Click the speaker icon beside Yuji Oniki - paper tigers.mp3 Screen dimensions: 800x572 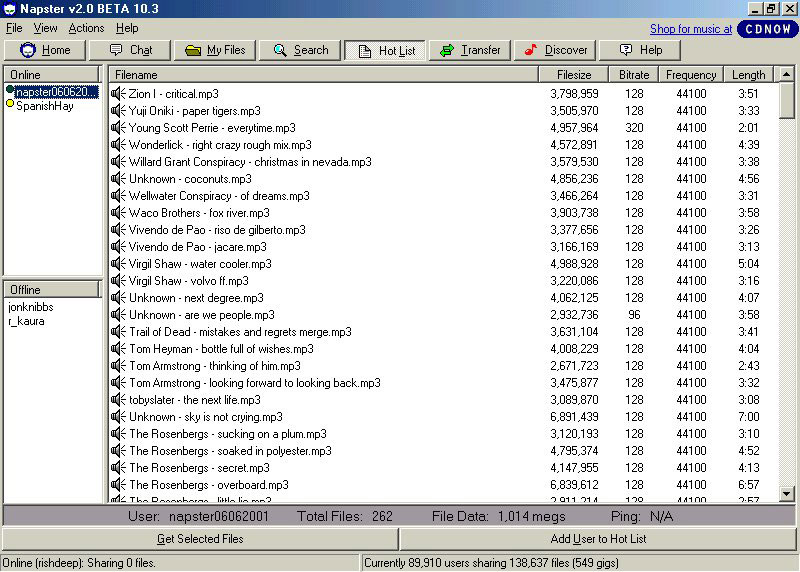[x=118, y=110]
